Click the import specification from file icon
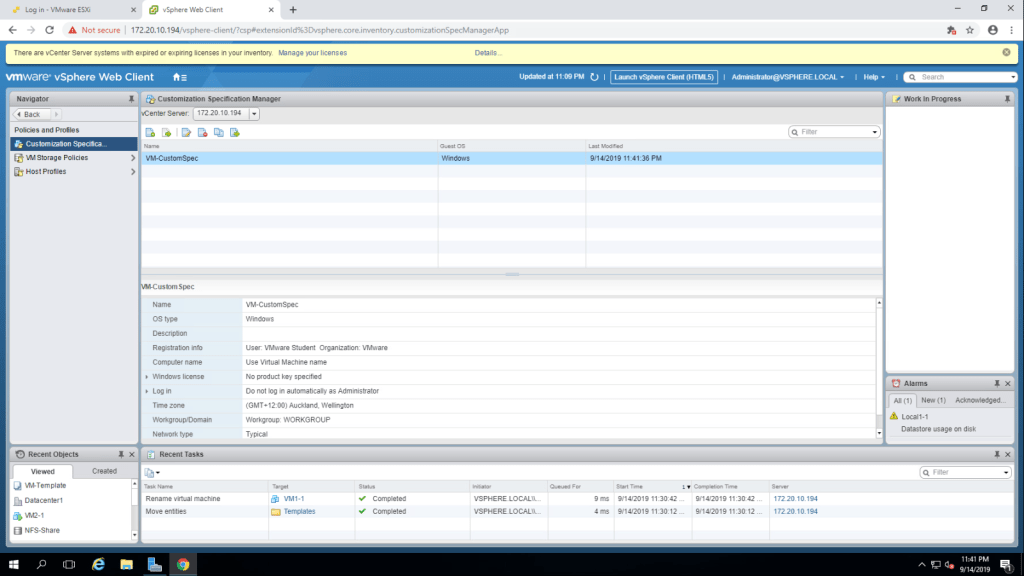 166,132
